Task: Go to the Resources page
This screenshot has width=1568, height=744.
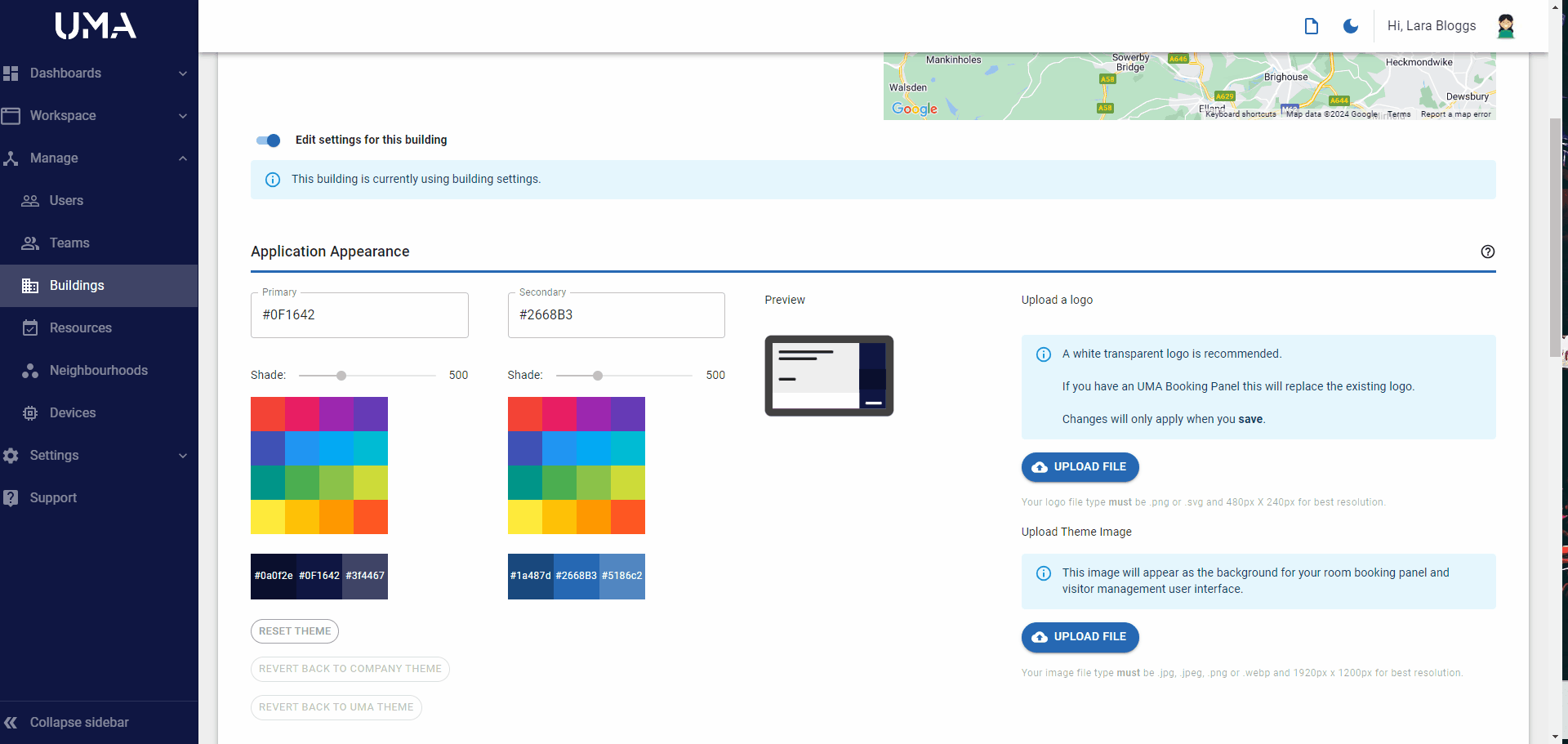Action: pyautogui.click(x=80, y=328)
